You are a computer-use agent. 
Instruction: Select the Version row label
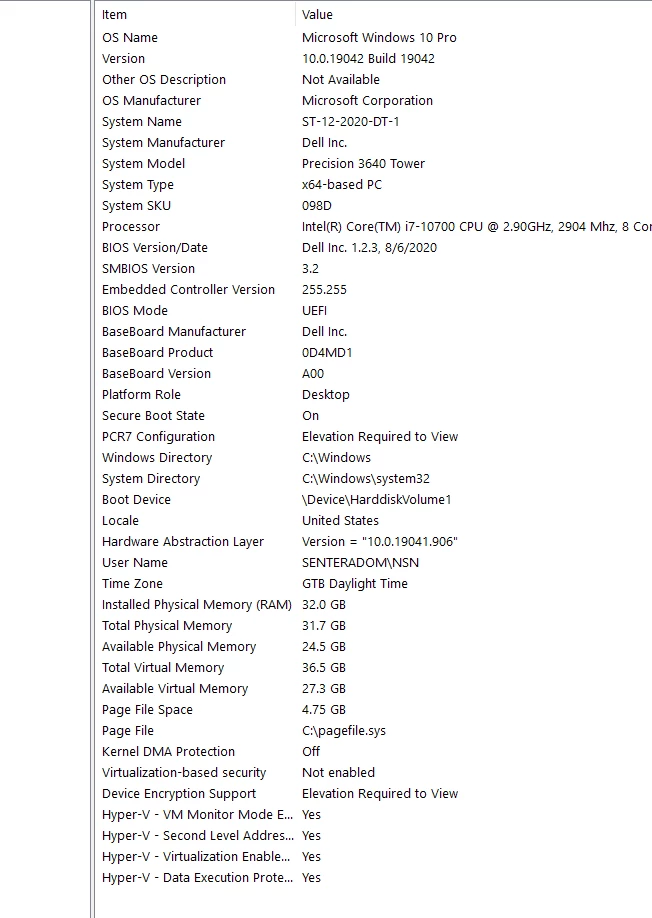click(123, 59)
